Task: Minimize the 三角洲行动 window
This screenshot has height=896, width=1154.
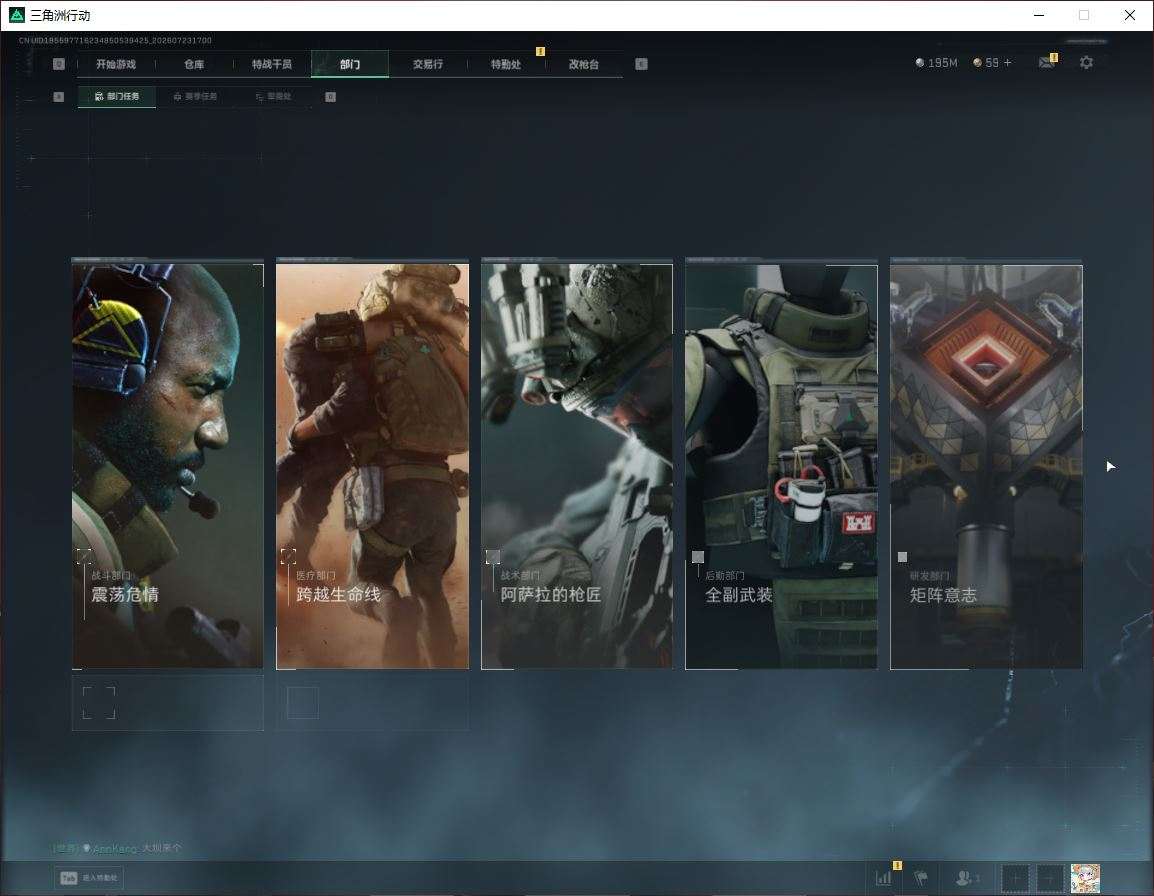Action: [1039, 15]
